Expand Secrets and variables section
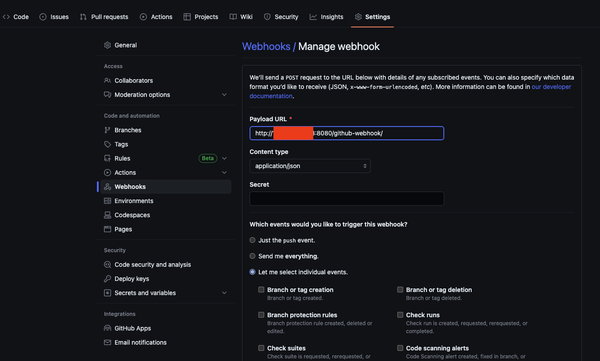 [224, 293]
